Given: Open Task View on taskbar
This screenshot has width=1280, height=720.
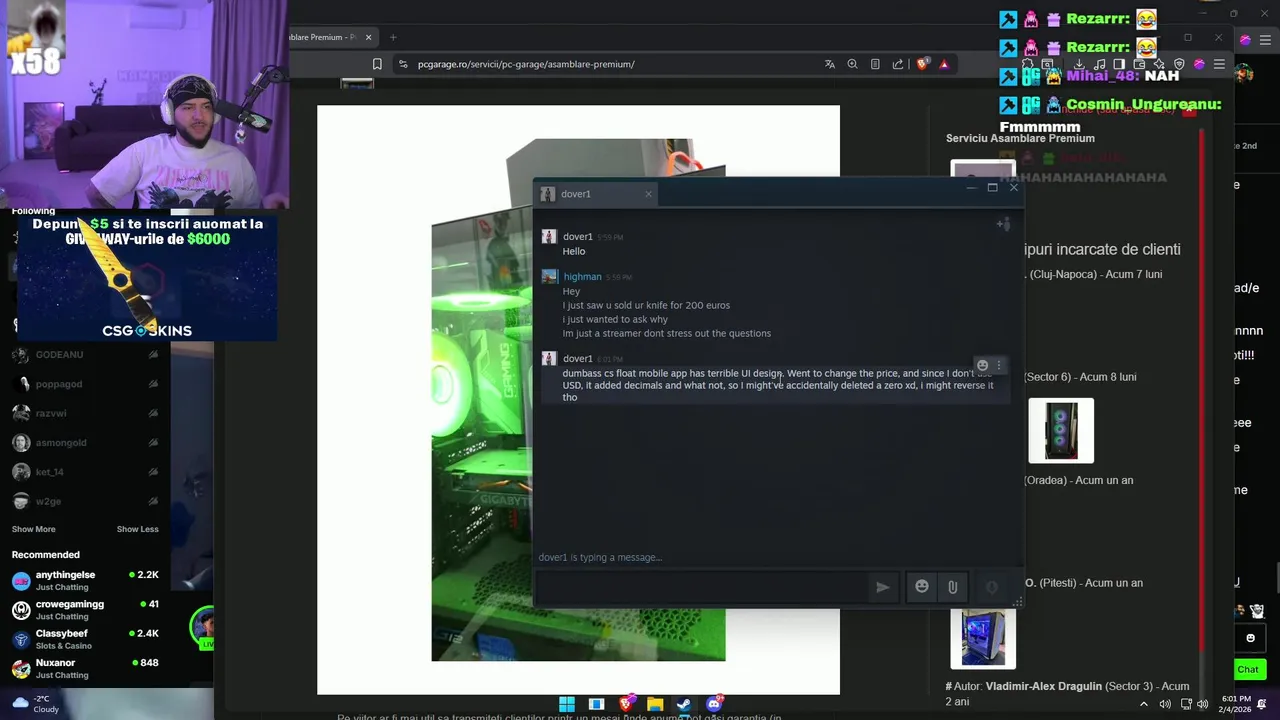Looking at the screenshot, I should [596, 704].
